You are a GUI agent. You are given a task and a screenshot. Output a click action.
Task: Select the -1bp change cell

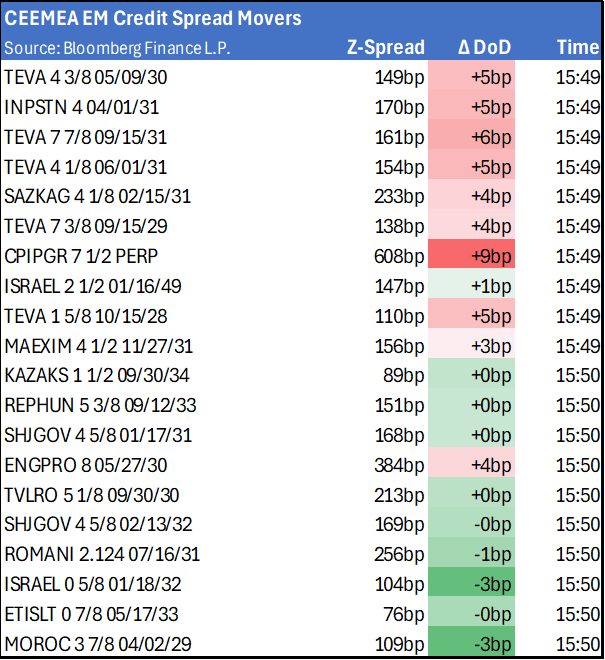[x=486, y=553]
